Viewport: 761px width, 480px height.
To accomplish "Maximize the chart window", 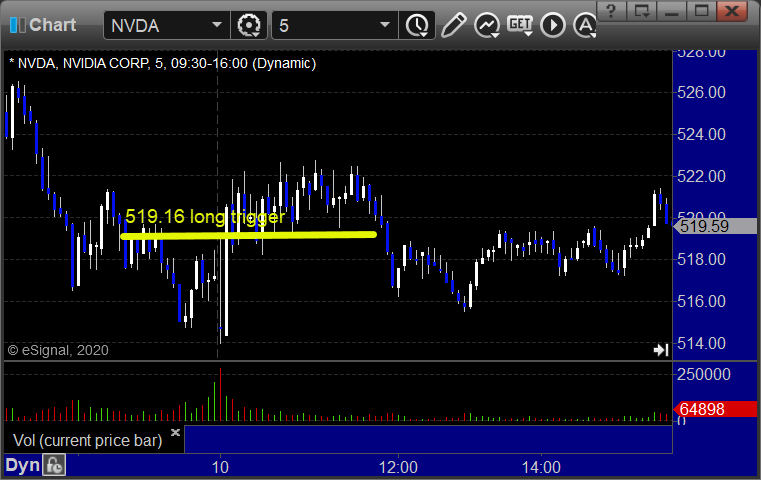I will (701, 10).
